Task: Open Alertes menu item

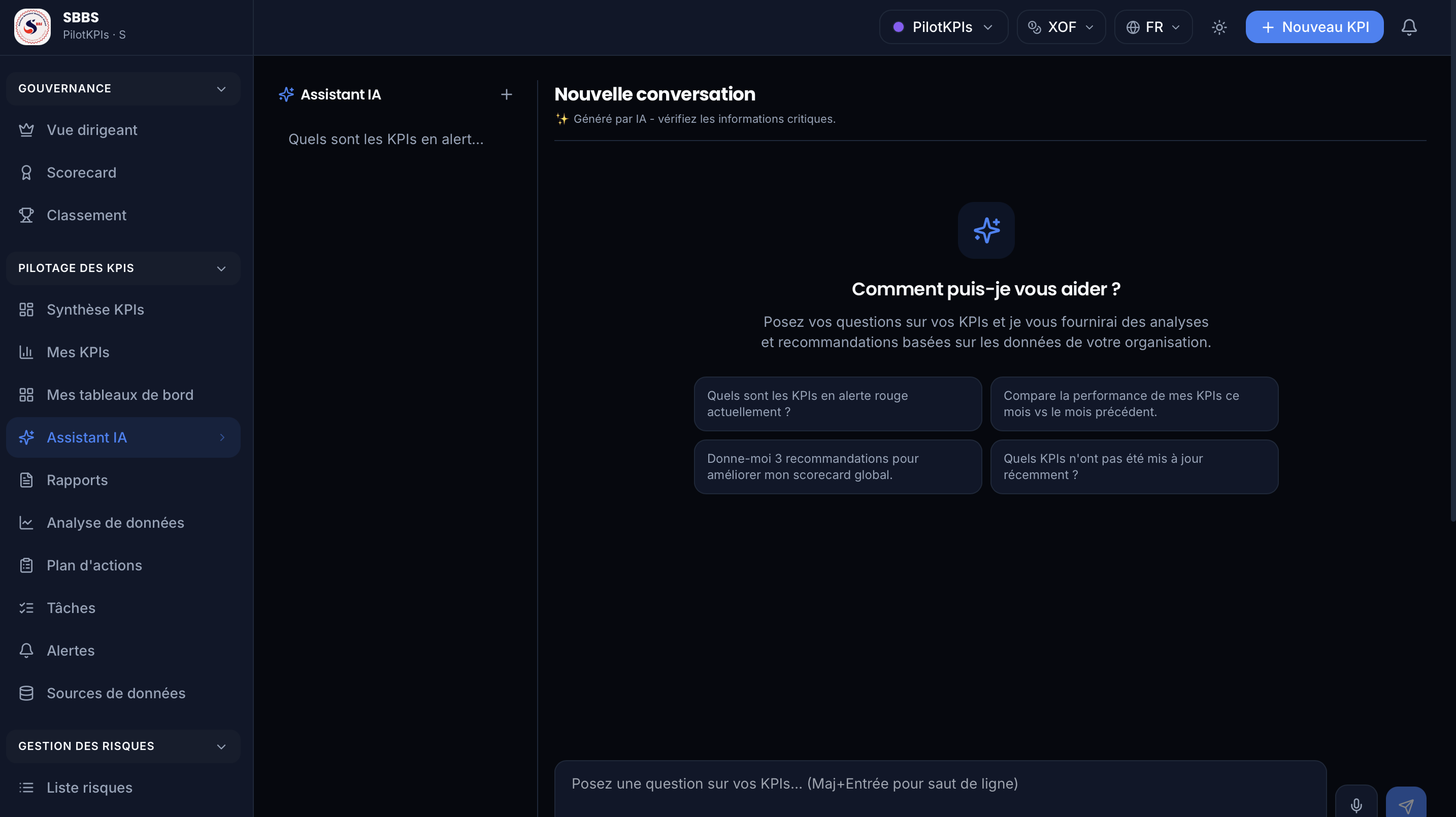Action: tap(123, 651)
